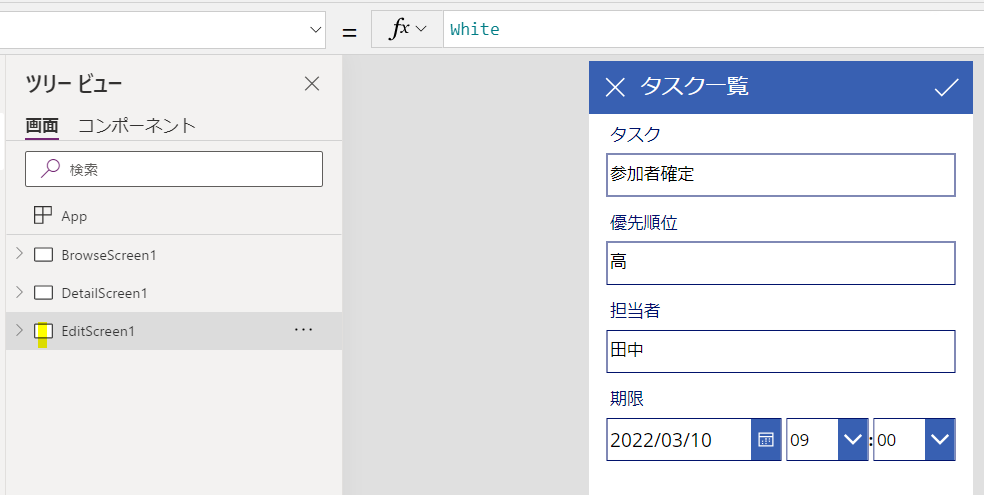Expand the EditScreen1 tree node
This screenshot has width=984, height=495.
click(x=19, y=331)
